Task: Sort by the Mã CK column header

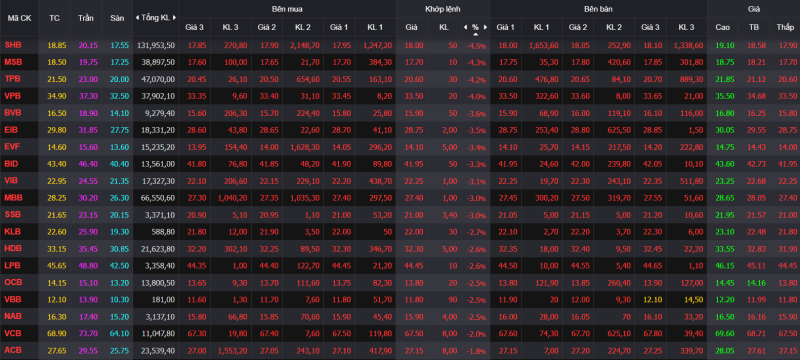Action: (x=19, y=18)
